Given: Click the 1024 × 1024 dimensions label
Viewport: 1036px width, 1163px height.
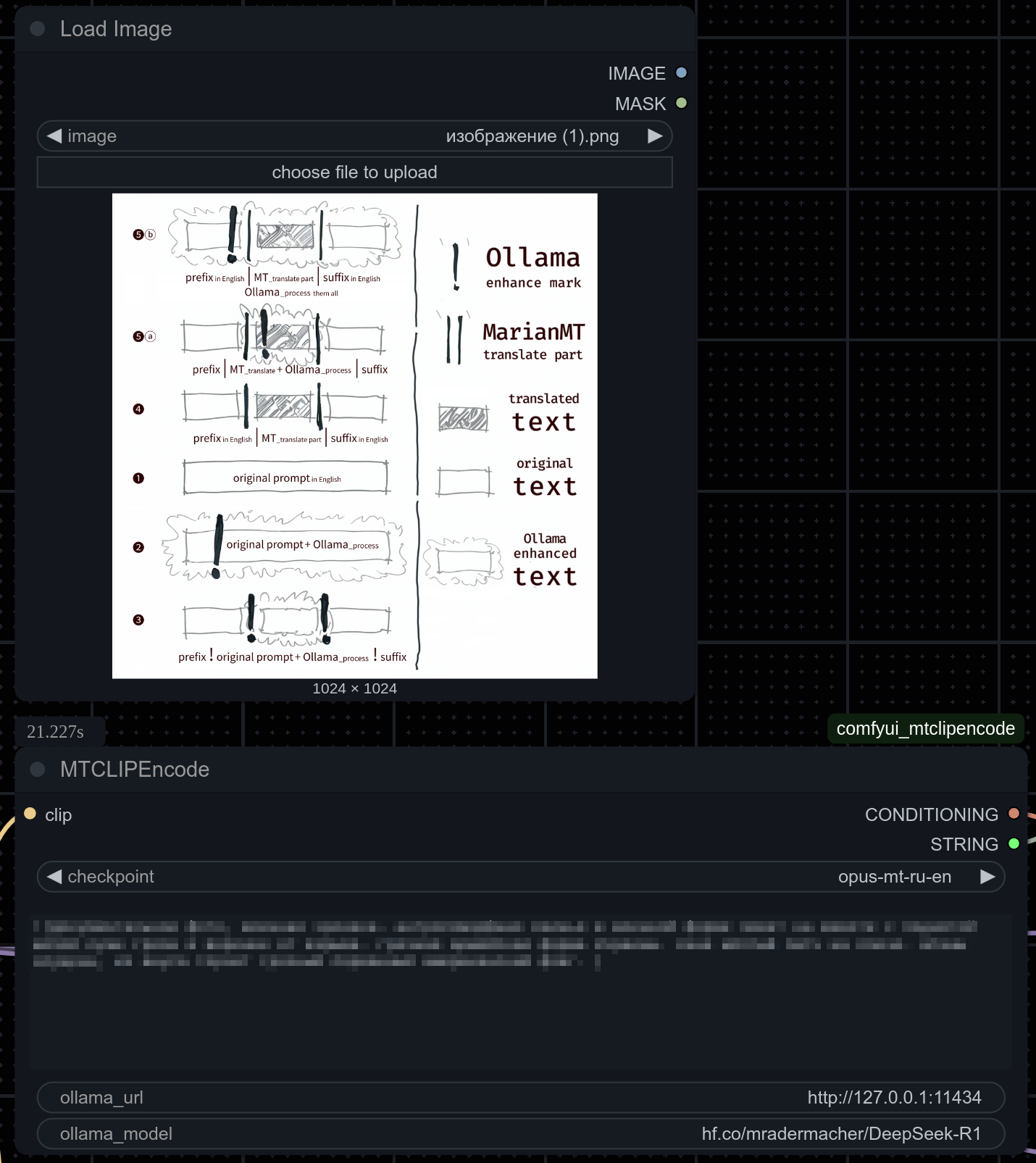Looking at the screenshot, I should (355, 688).
